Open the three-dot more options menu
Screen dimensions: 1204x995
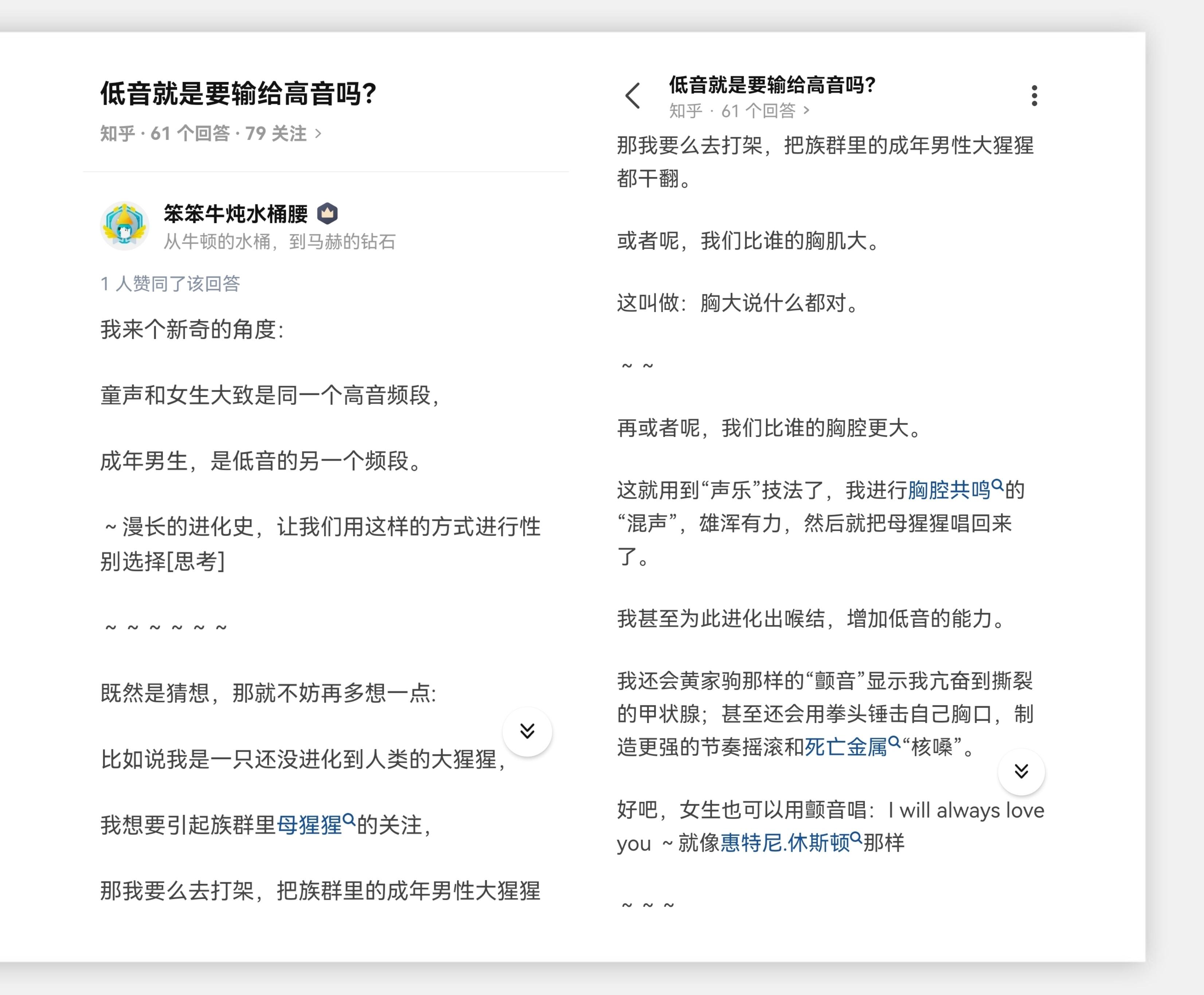point(1035,96)
